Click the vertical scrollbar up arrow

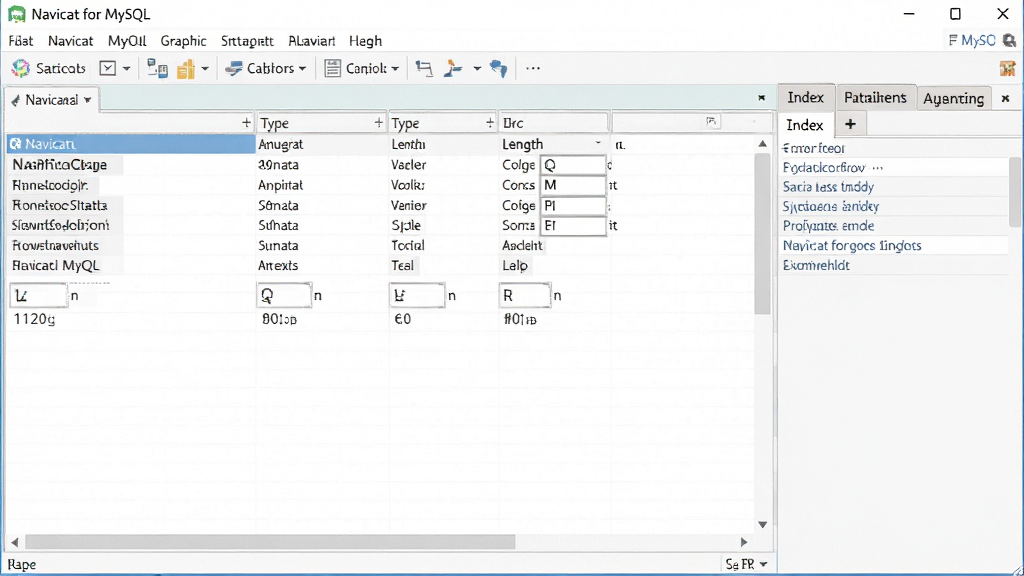[x=762, y=144]
